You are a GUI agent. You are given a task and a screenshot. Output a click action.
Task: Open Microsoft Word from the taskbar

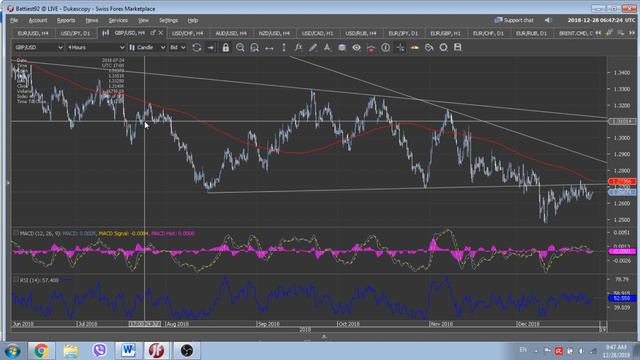[x=128, y=351]
